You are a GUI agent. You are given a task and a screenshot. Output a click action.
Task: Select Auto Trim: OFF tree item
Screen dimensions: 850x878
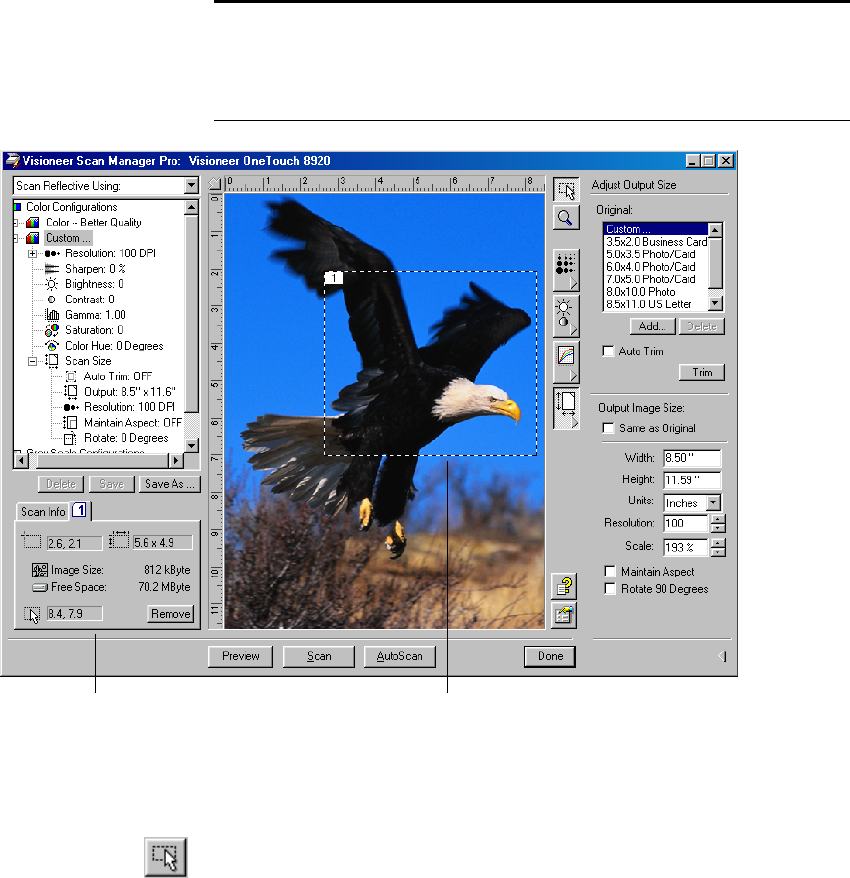click(x=118, y=376)
